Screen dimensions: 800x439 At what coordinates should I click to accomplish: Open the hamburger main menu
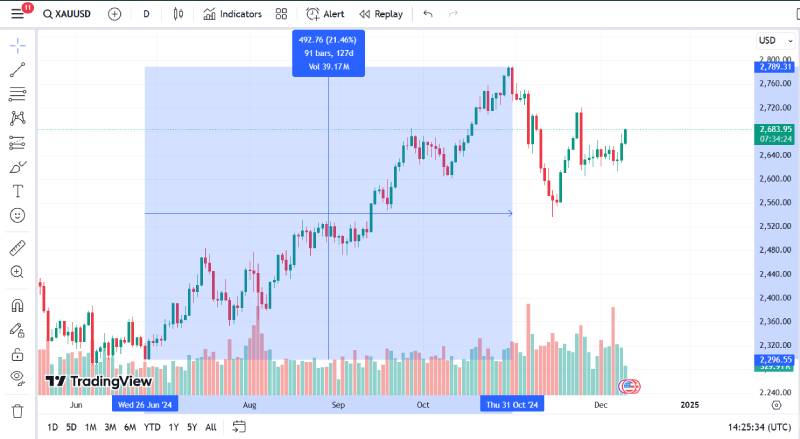[17, 14]
